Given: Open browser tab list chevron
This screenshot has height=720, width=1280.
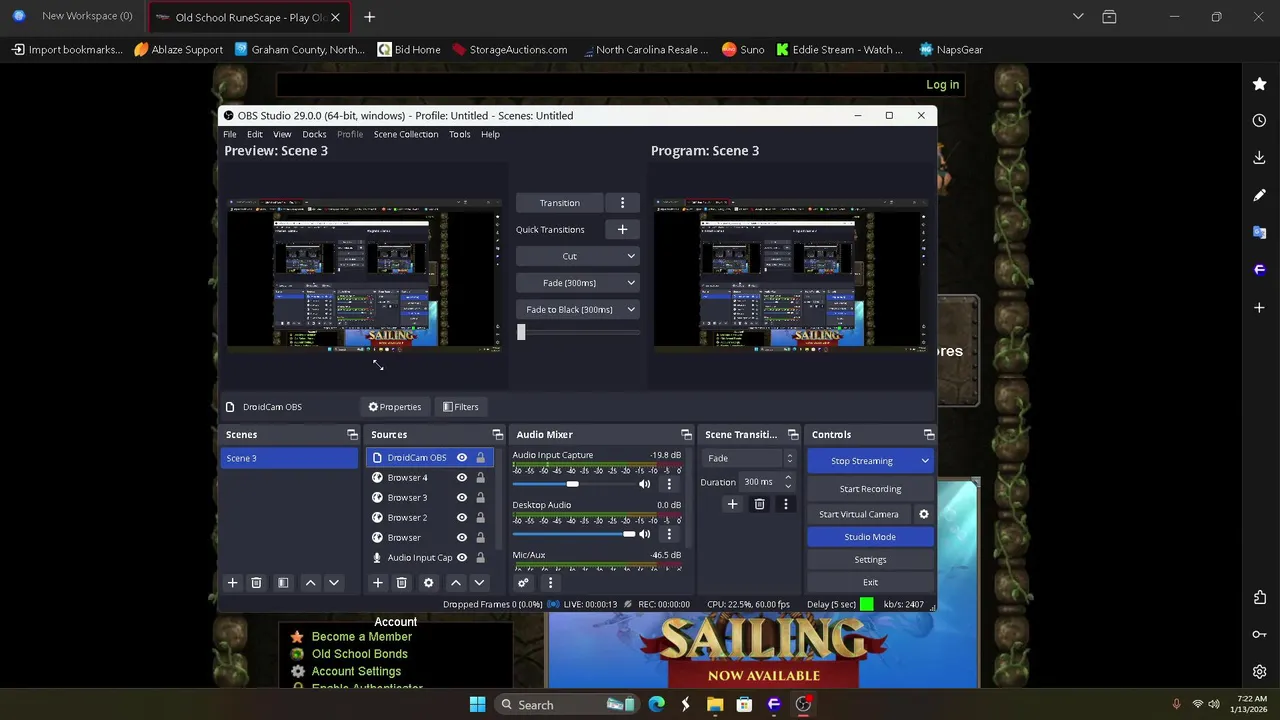Looking at the screenshot, I should click(x=1077, y=17).
